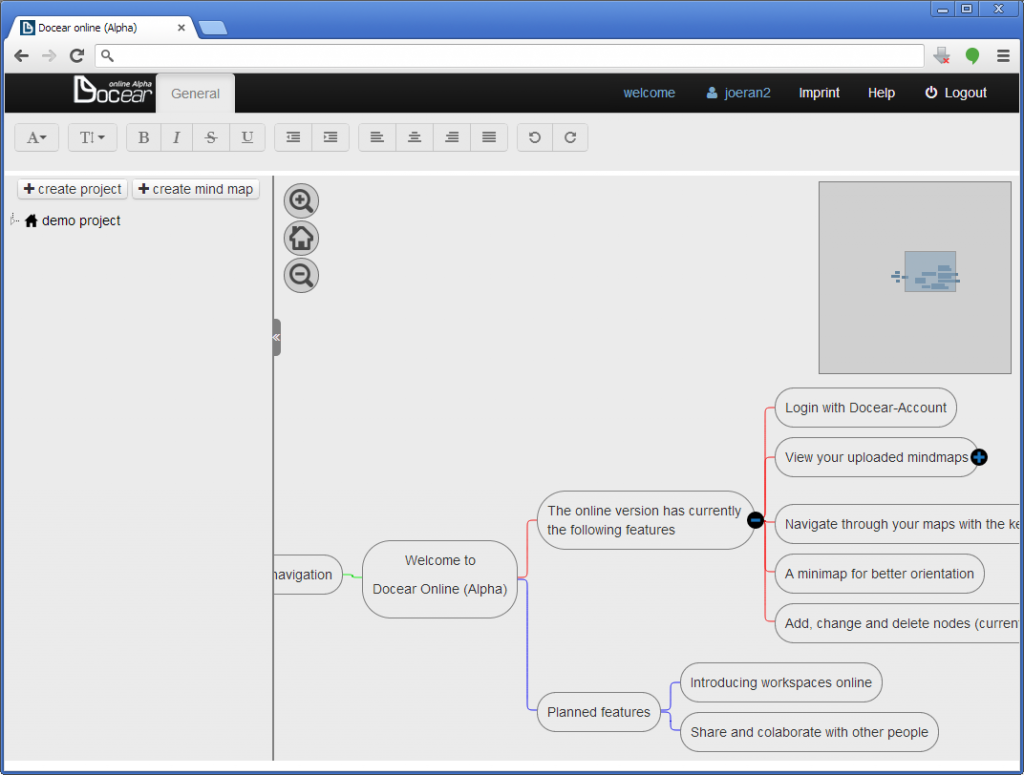Viewport: 1024px width, 775px height.
Task: Open the Imprint page
Action: click(819, 93)
